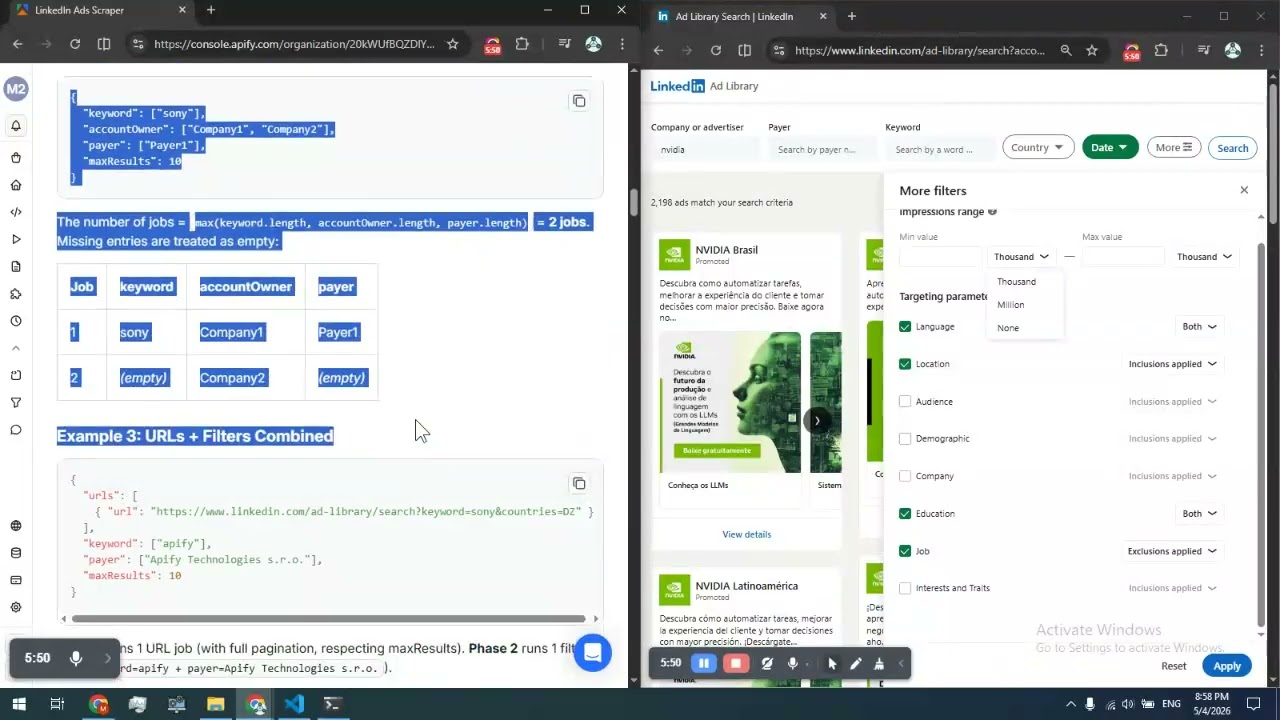Stop the recording with red square button
The width and height of the screenshot is (1280, 720).
[736, 663]
